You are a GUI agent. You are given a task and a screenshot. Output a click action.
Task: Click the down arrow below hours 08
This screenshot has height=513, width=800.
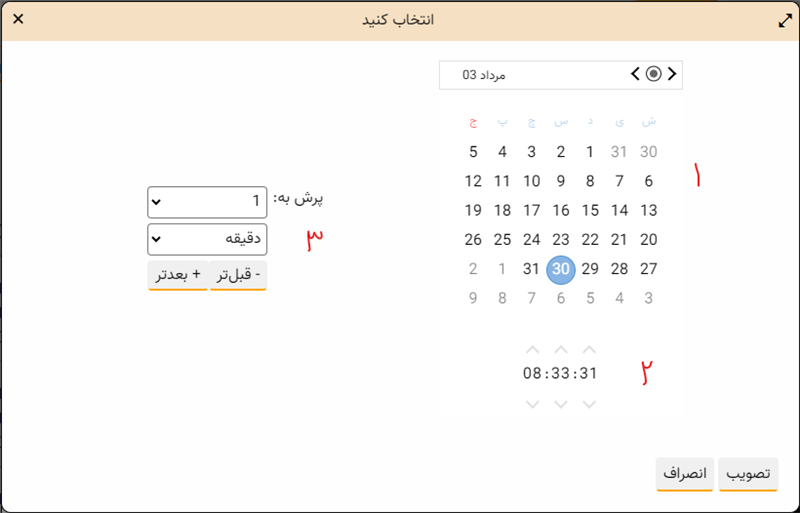coord(533,404)
